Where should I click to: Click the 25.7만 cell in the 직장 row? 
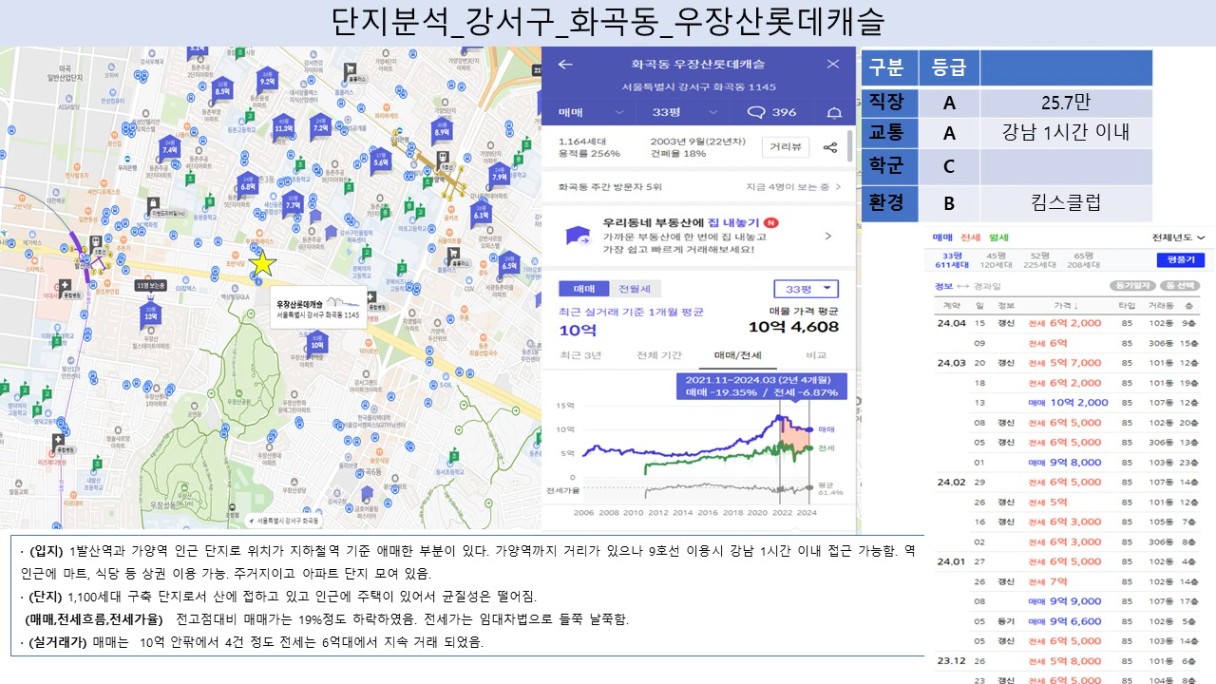click(1066, 103)
